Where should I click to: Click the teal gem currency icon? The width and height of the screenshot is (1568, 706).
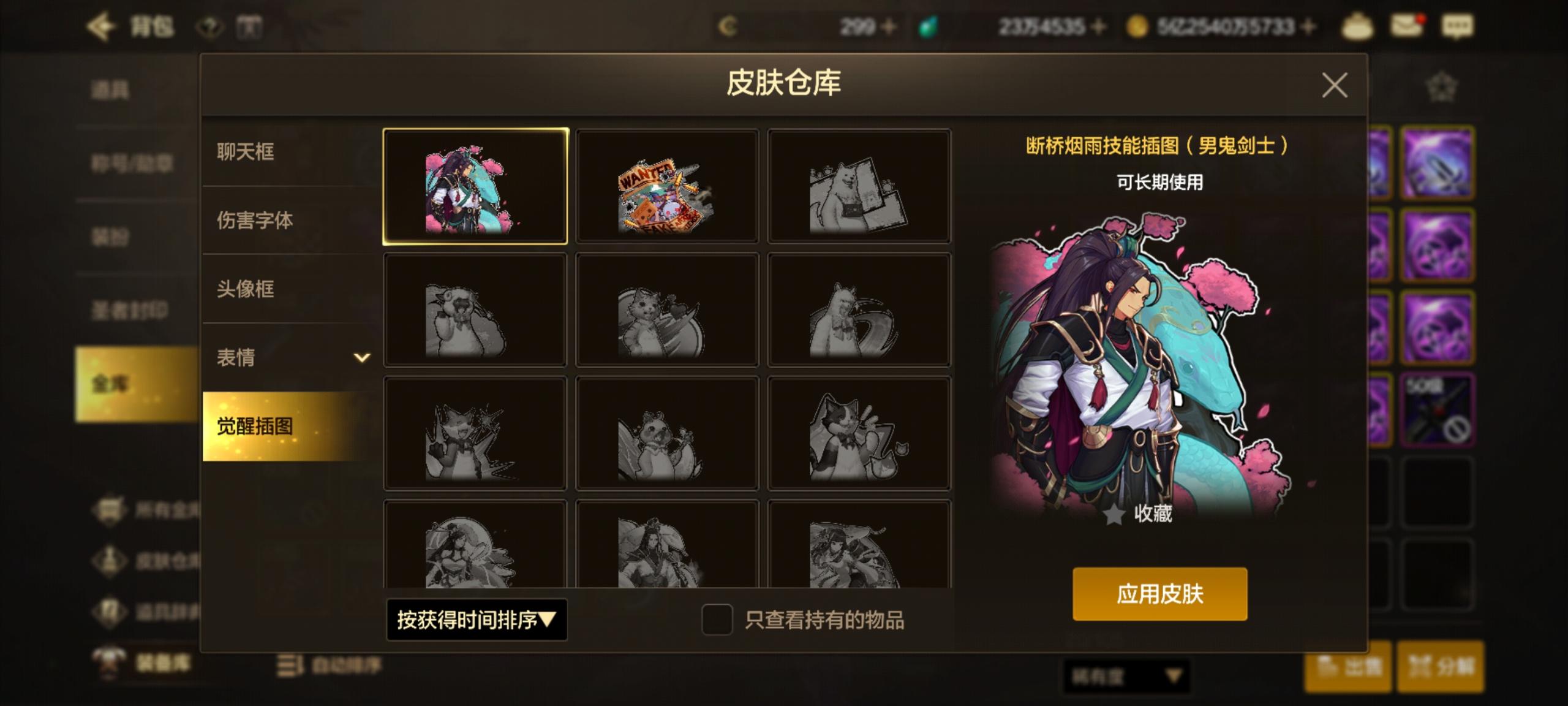click(928, 27)
